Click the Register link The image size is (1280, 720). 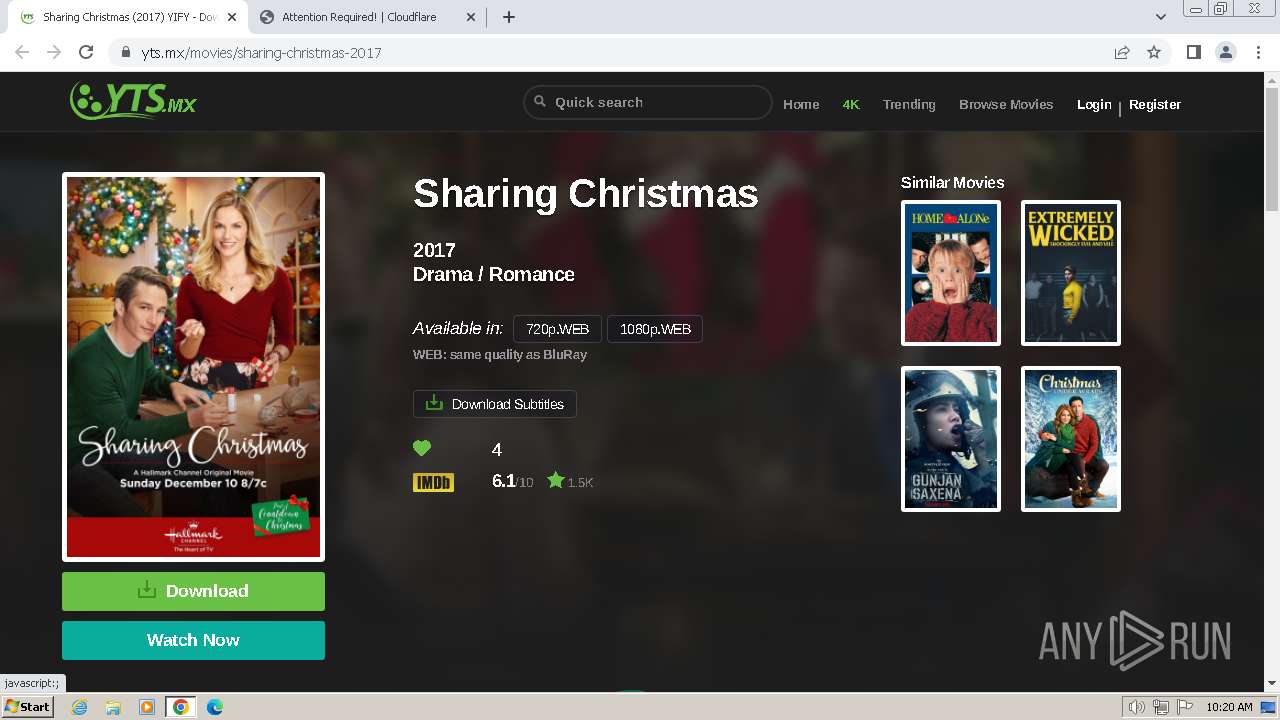[1155, 104]
